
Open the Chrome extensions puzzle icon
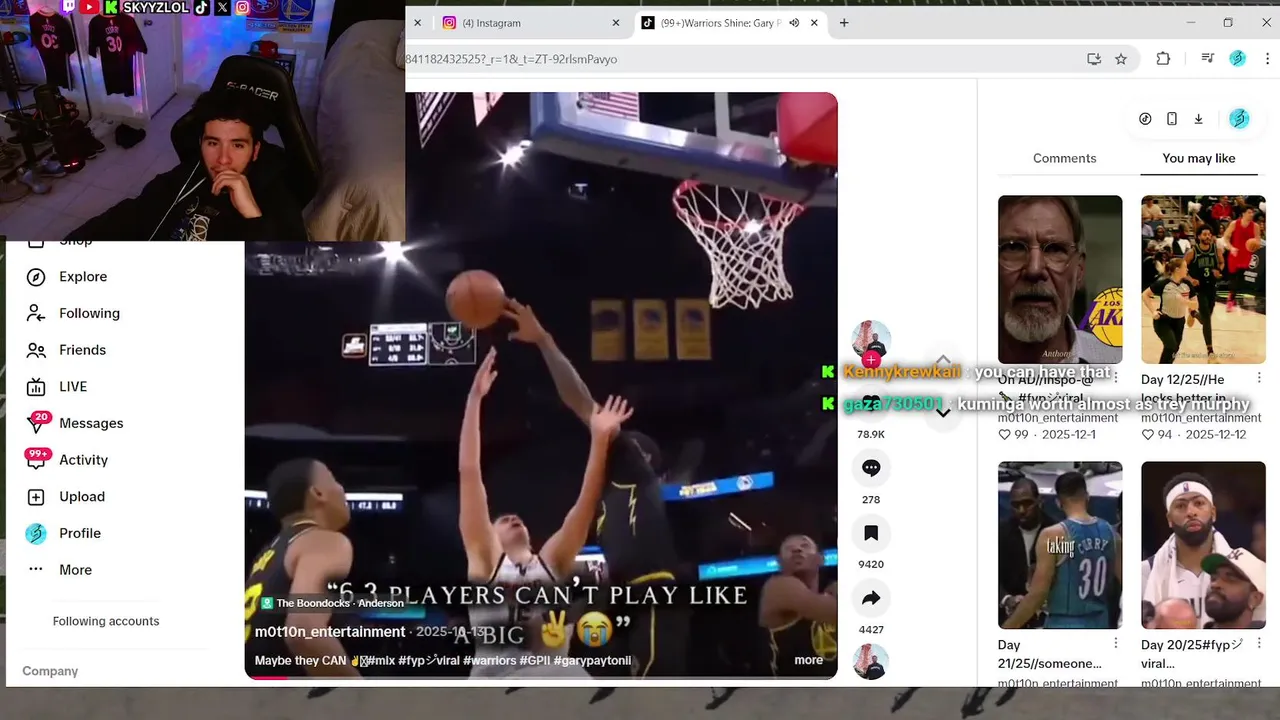[1163, 59]
